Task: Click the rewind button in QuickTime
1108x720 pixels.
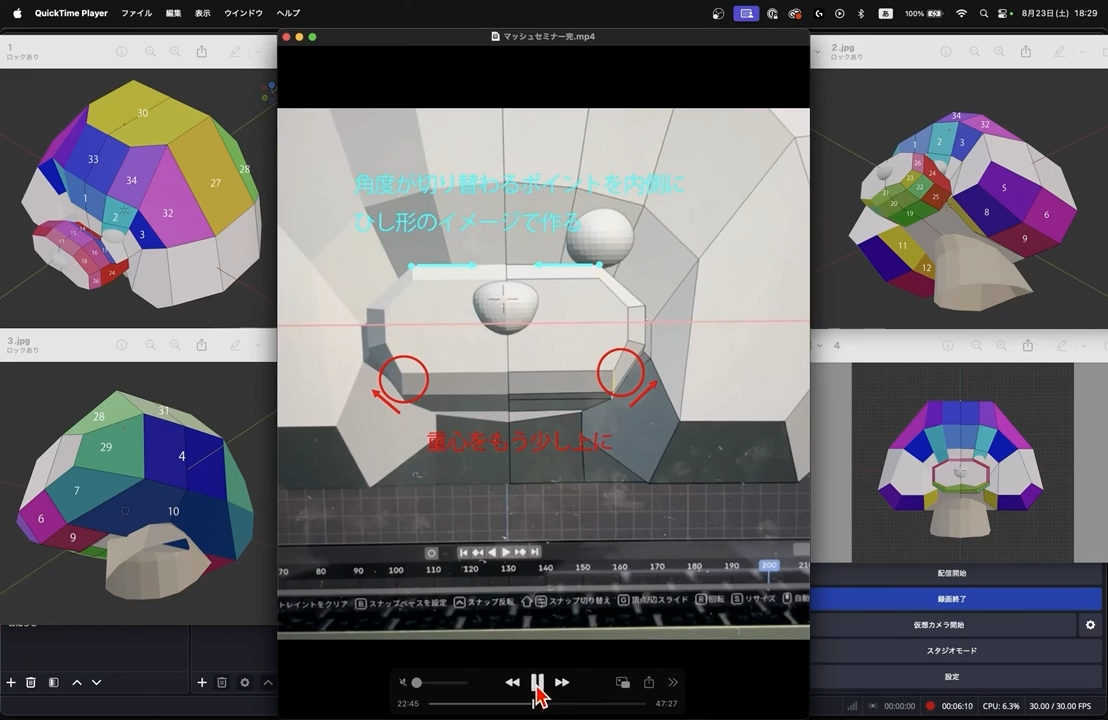Action: tap(512, 682)
